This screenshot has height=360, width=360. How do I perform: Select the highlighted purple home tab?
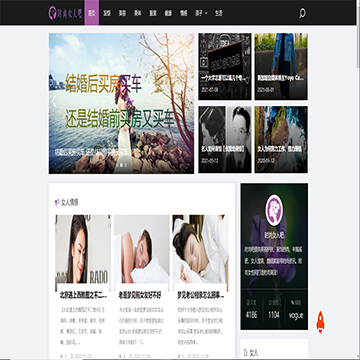(92, 13)
